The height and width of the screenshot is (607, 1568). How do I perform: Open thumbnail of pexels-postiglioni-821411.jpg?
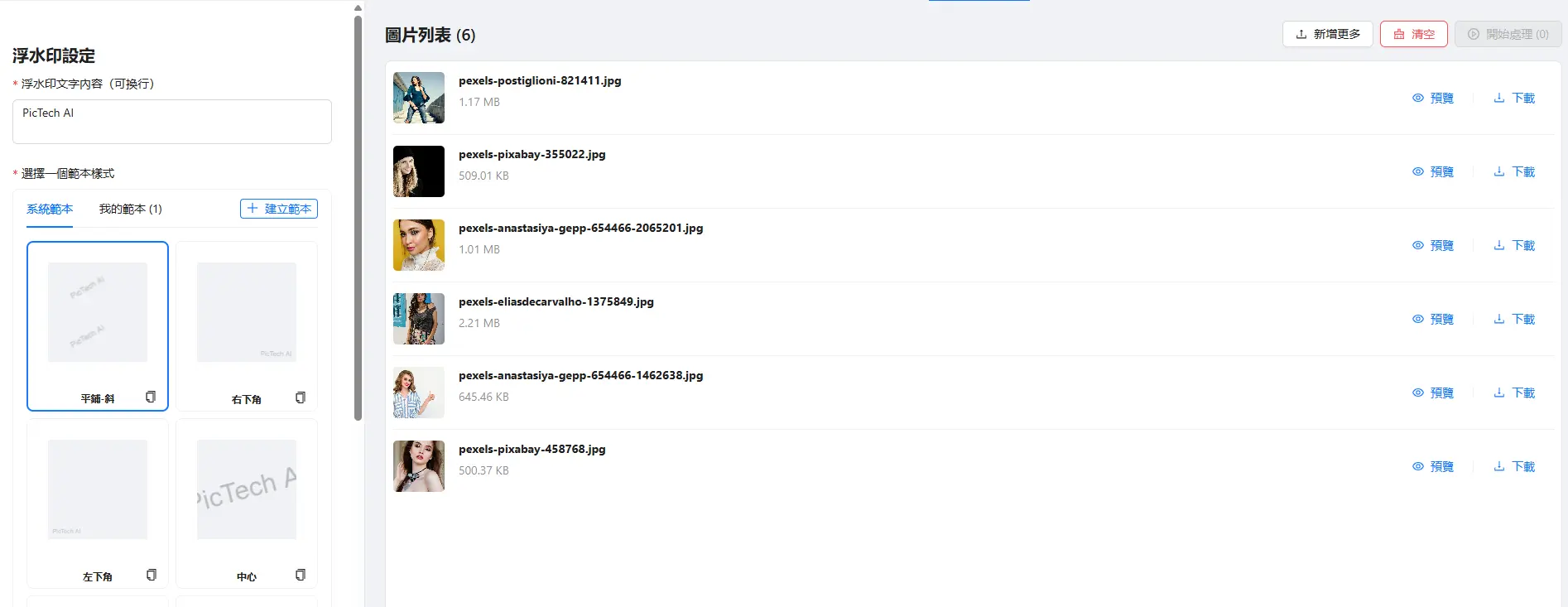coord(419,98)
